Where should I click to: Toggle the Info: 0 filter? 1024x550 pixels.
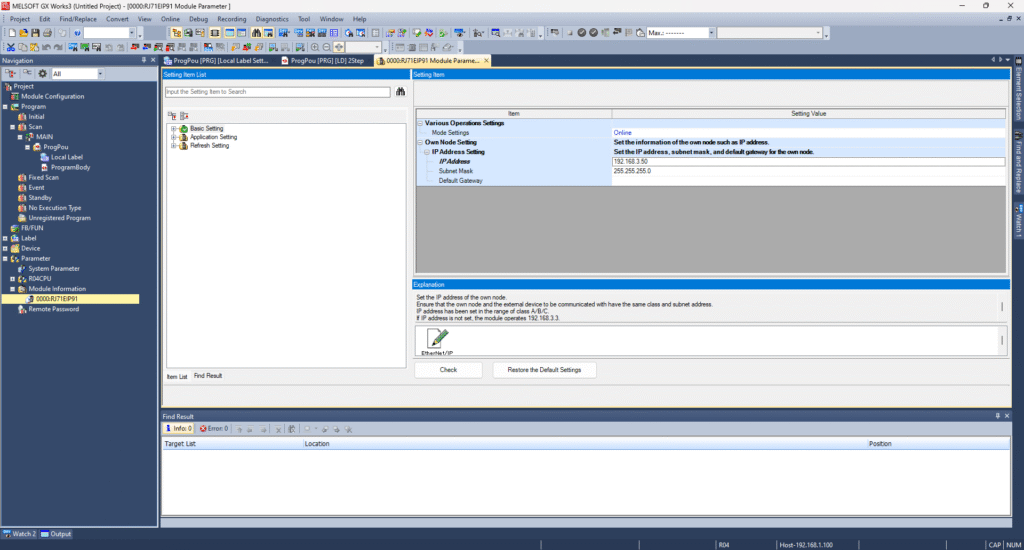178,429
